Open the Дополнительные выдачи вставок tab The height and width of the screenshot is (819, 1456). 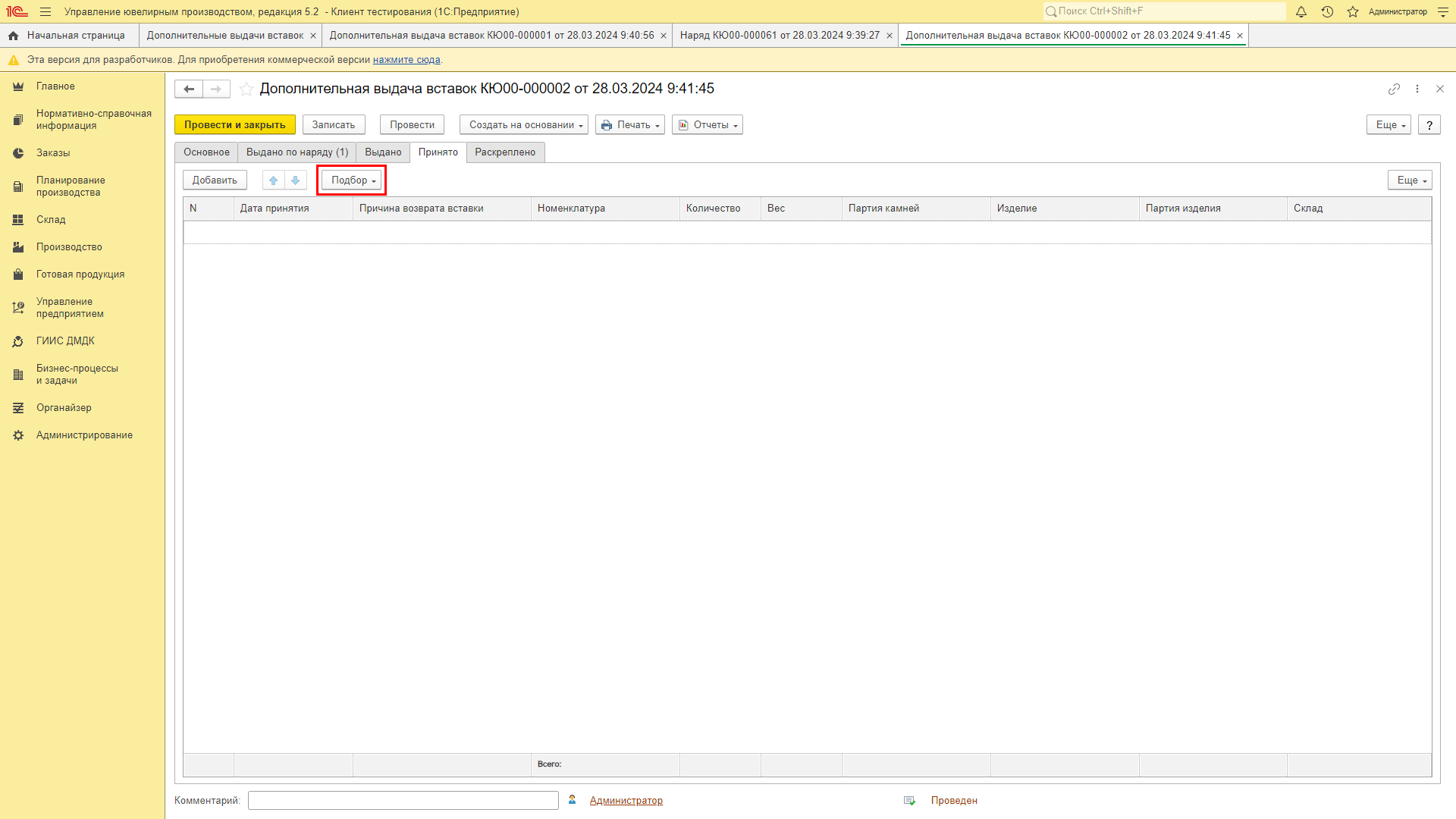coord(225,36)
